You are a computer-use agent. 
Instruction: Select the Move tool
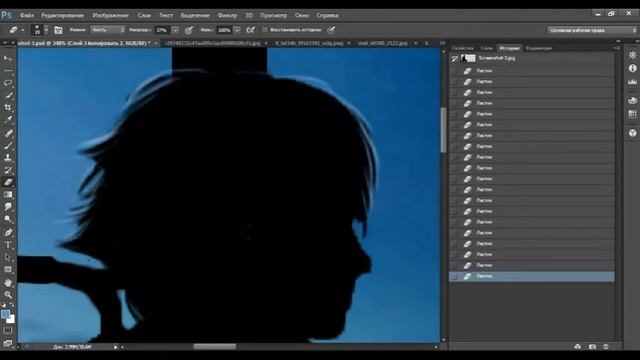click(x=8, y=58)
